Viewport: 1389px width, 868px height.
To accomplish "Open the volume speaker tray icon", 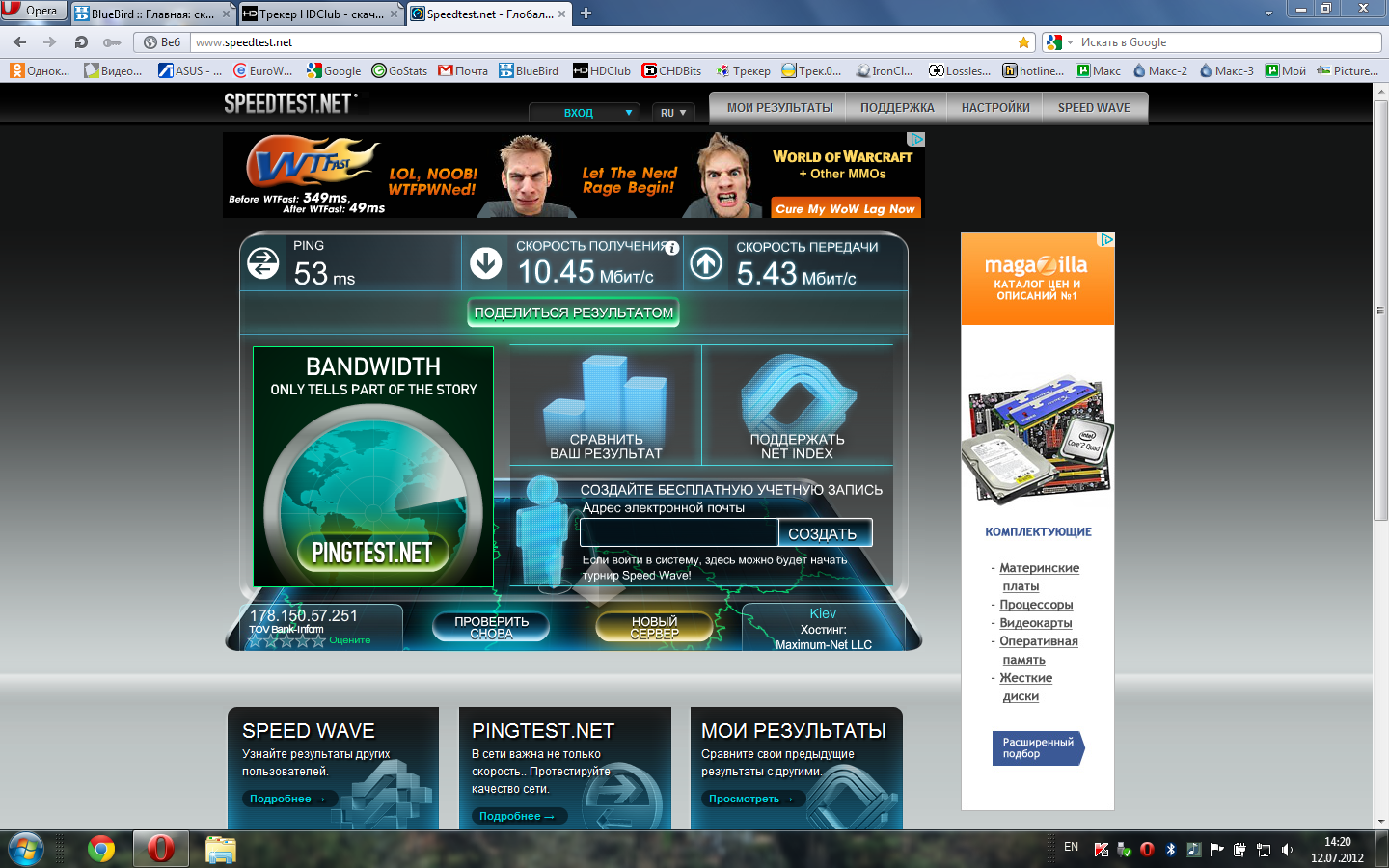I will (1287, 850).
